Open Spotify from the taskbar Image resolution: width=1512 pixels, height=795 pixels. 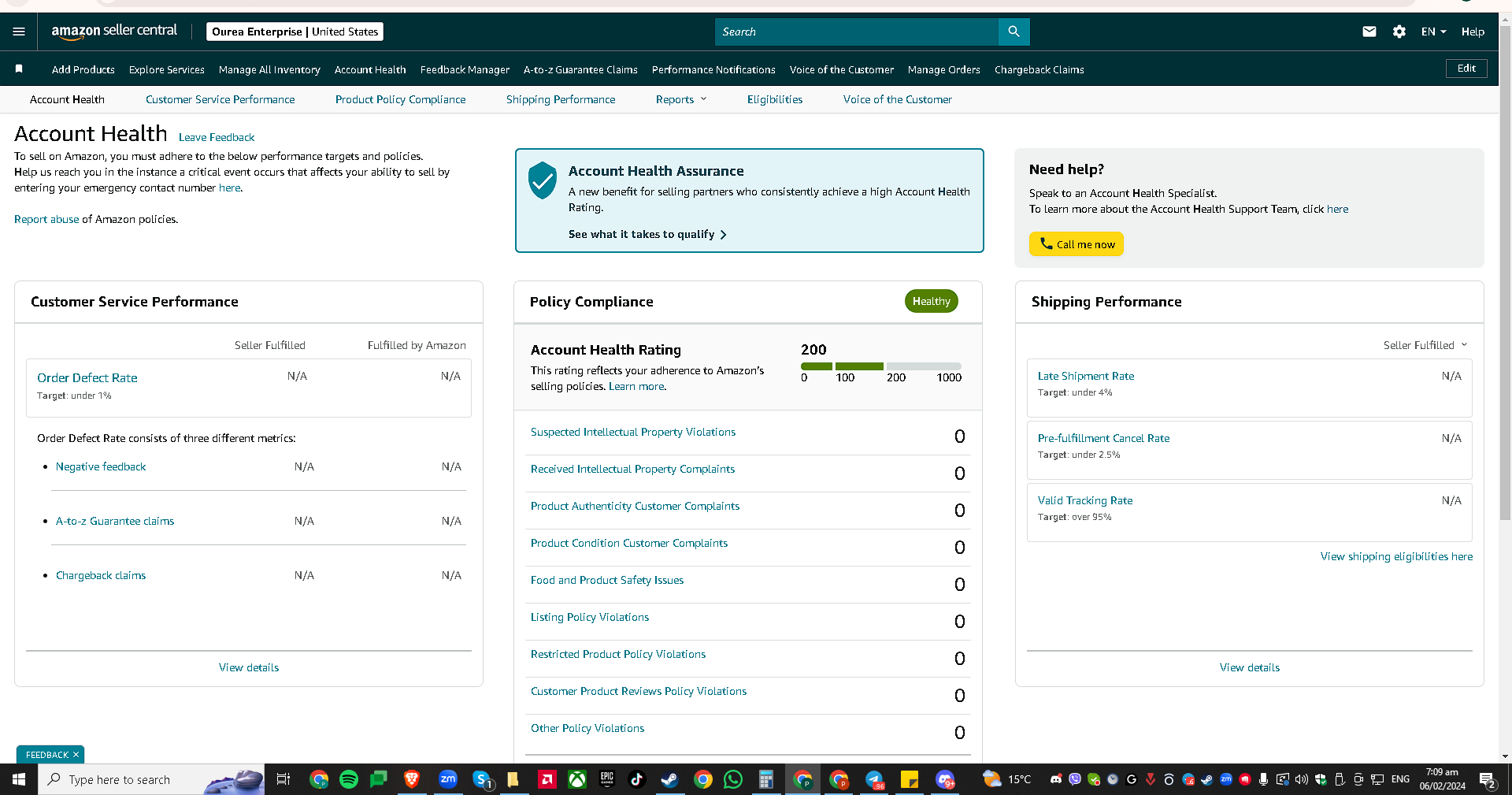pyautogui.click(x=349, y=779)
